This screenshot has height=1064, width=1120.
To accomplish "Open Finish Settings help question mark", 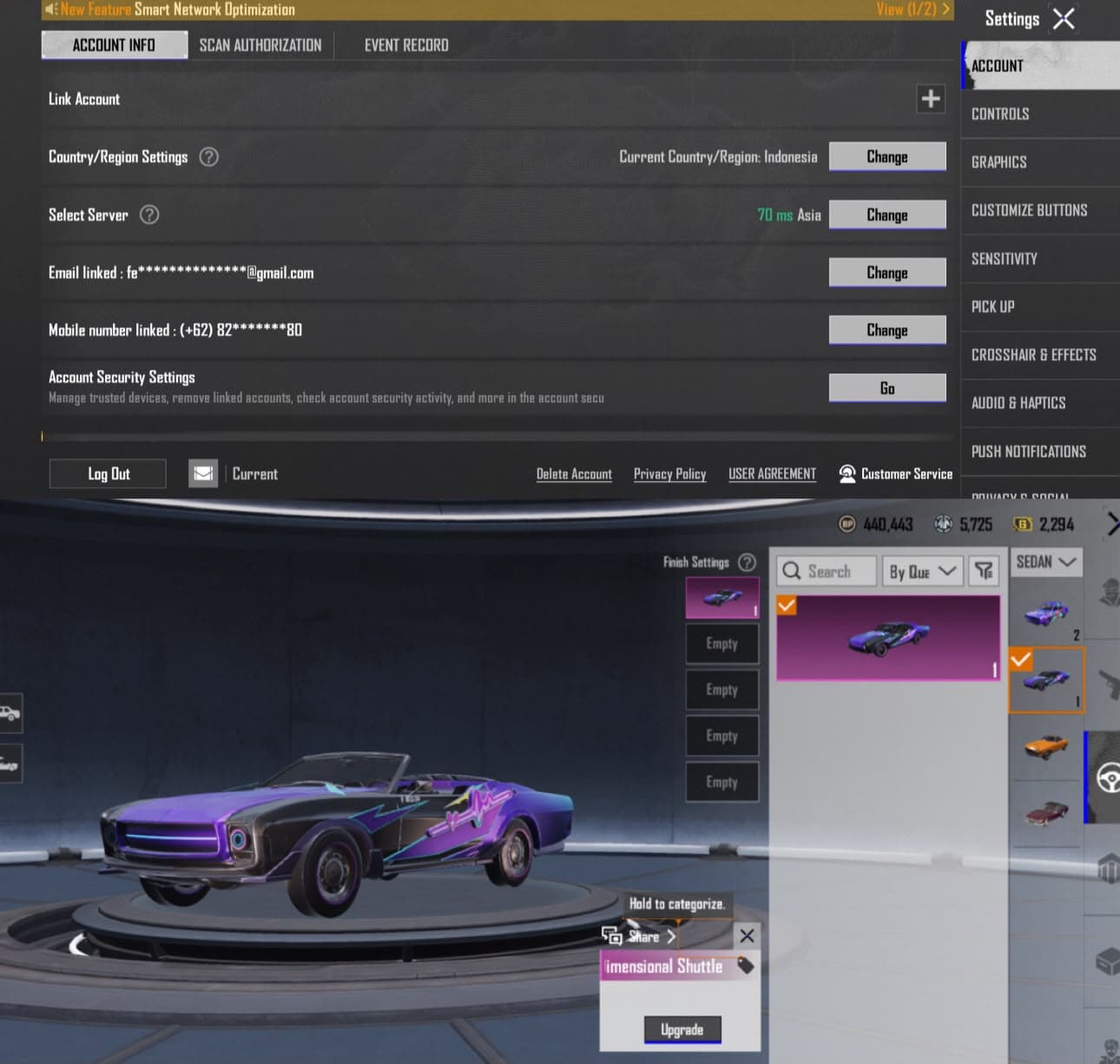I will [x=747, y=562].
